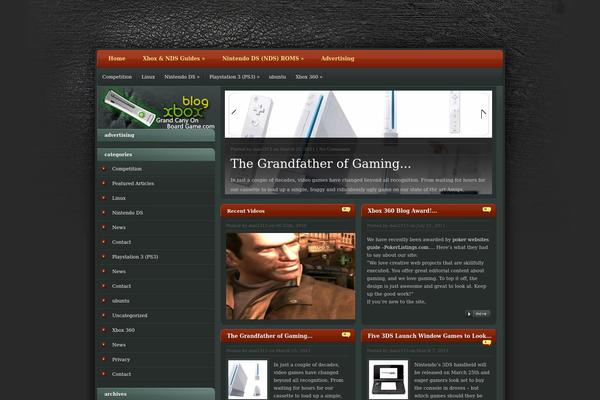
Task: Select Linux in the secondary navigation bar
Action: pyautogui.click(x=148, y=77)
